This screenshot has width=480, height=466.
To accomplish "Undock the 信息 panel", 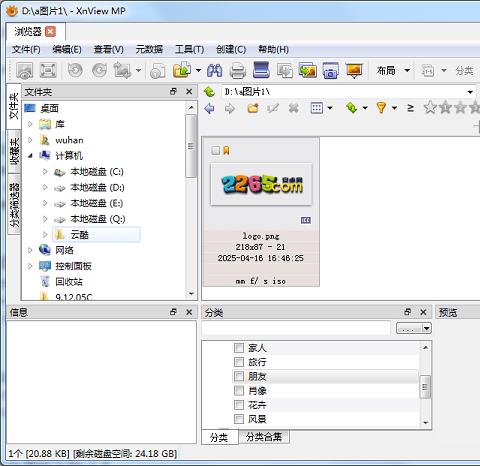I will pos(173,312).
